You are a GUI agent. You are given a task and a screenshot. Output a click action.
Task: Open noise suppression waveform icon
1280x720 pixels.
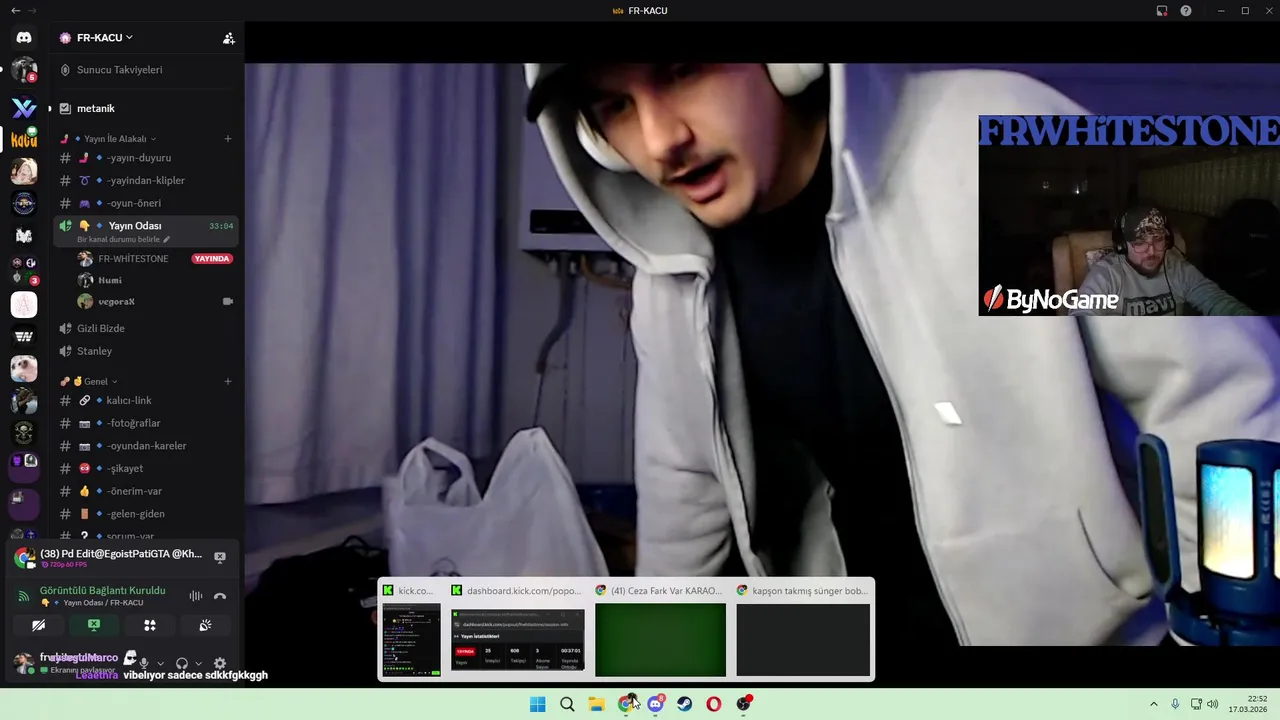(x=196, y=596)
